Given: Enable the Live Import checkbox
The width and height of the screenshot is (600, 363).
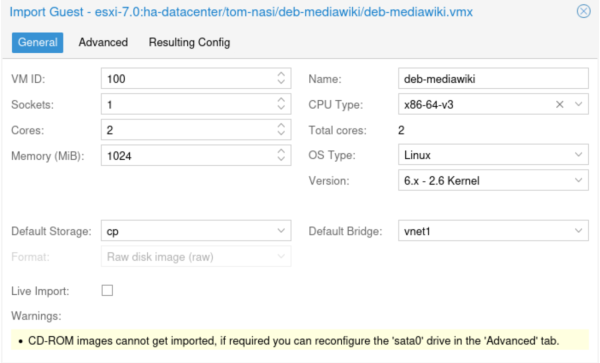Looking at the screenshot, I should 107,290.
